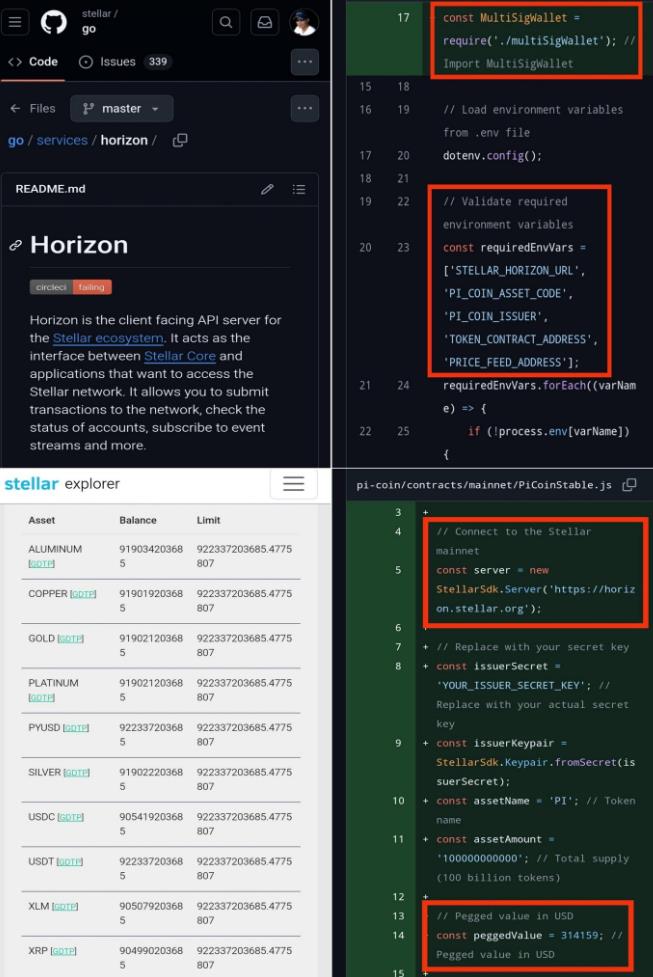Open the stellar explorer logo
This screenshot has height=977, width=653.
coord(62,484)
